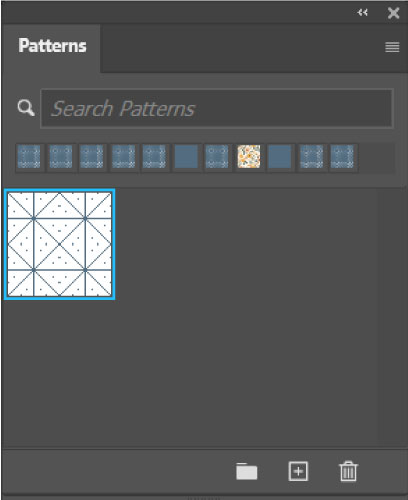Collapse the panel with double-arrow icon
Viewport: 408px width, 500px height.
tap(362, 13)
